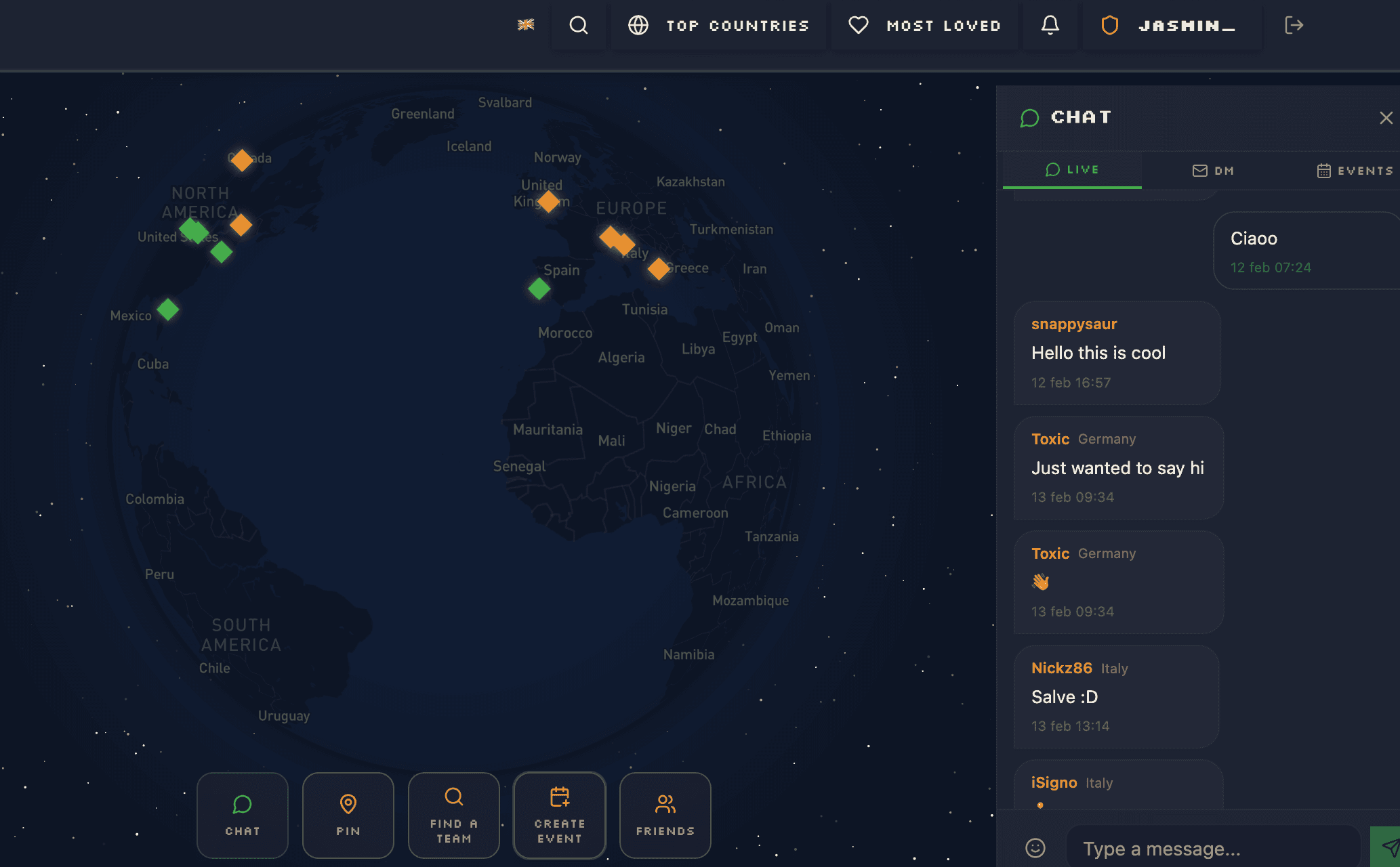Open the emoji picker in the chat box

click(x=1036, y=847)
